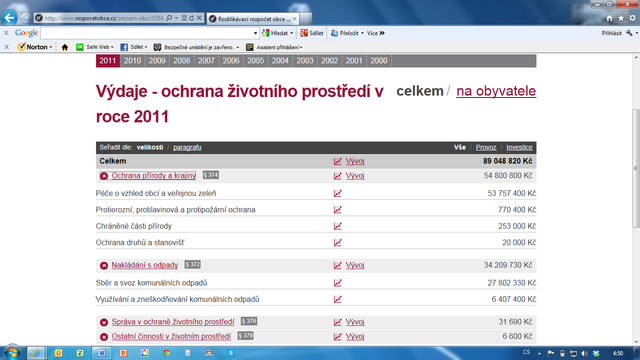
Task: Switch to Rozklikávací rozpočet obce browser tab
Action: click(253, 19)
